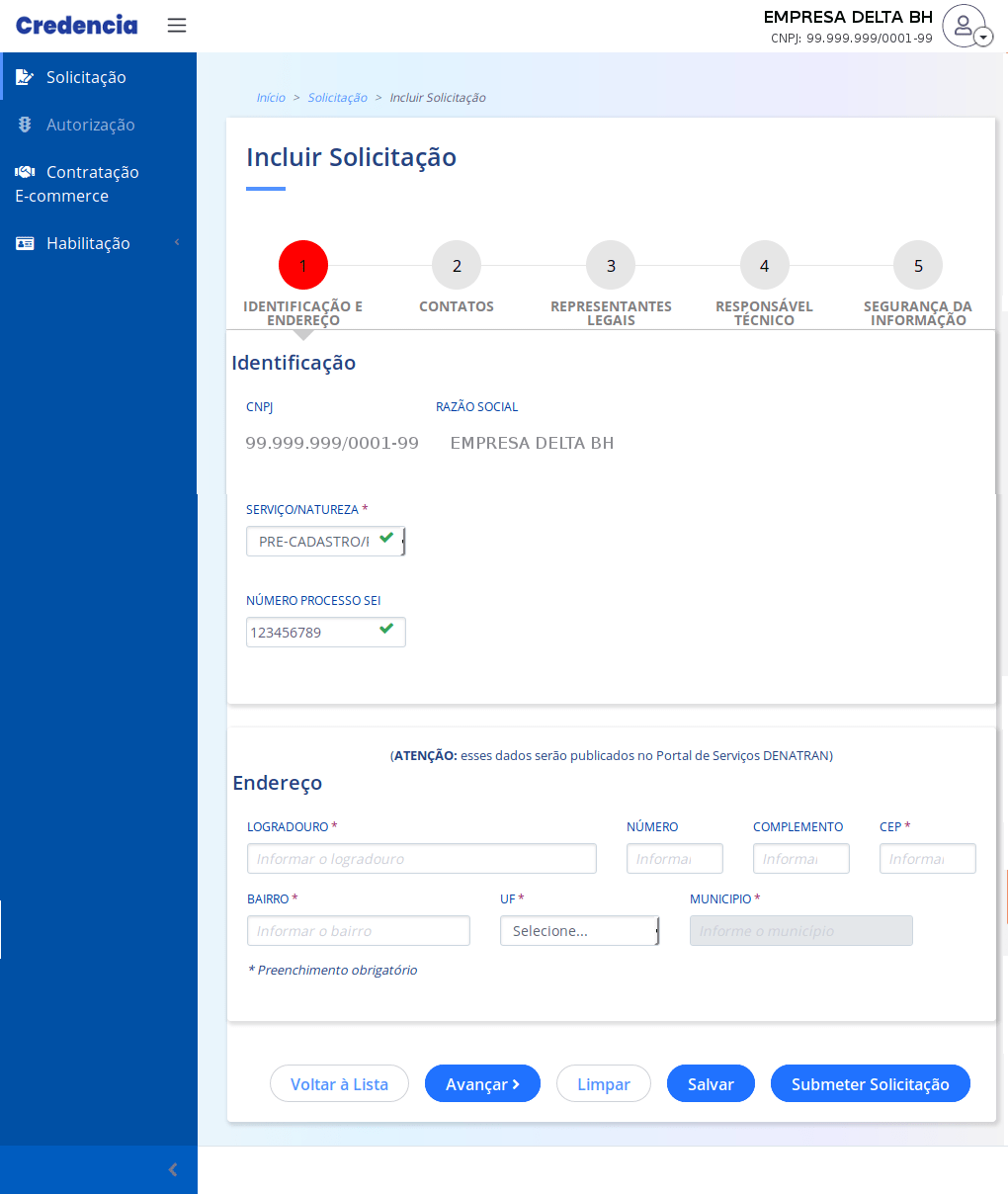Select step 4 Responsável Técnico
The height and width of the screenshot is (1195, 1008).
coord(764,266)
